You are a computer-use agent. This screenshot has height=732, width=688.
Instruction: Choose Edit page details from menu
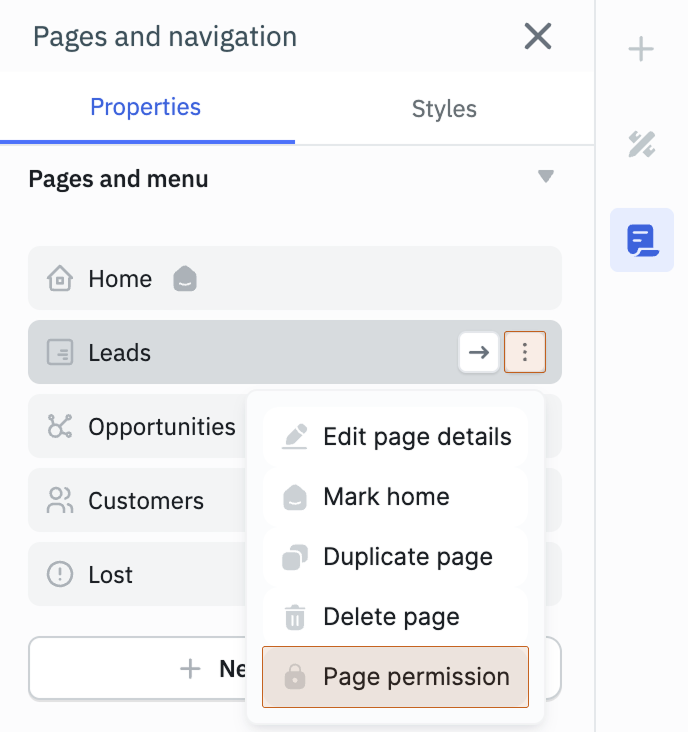tap(395, 437)
